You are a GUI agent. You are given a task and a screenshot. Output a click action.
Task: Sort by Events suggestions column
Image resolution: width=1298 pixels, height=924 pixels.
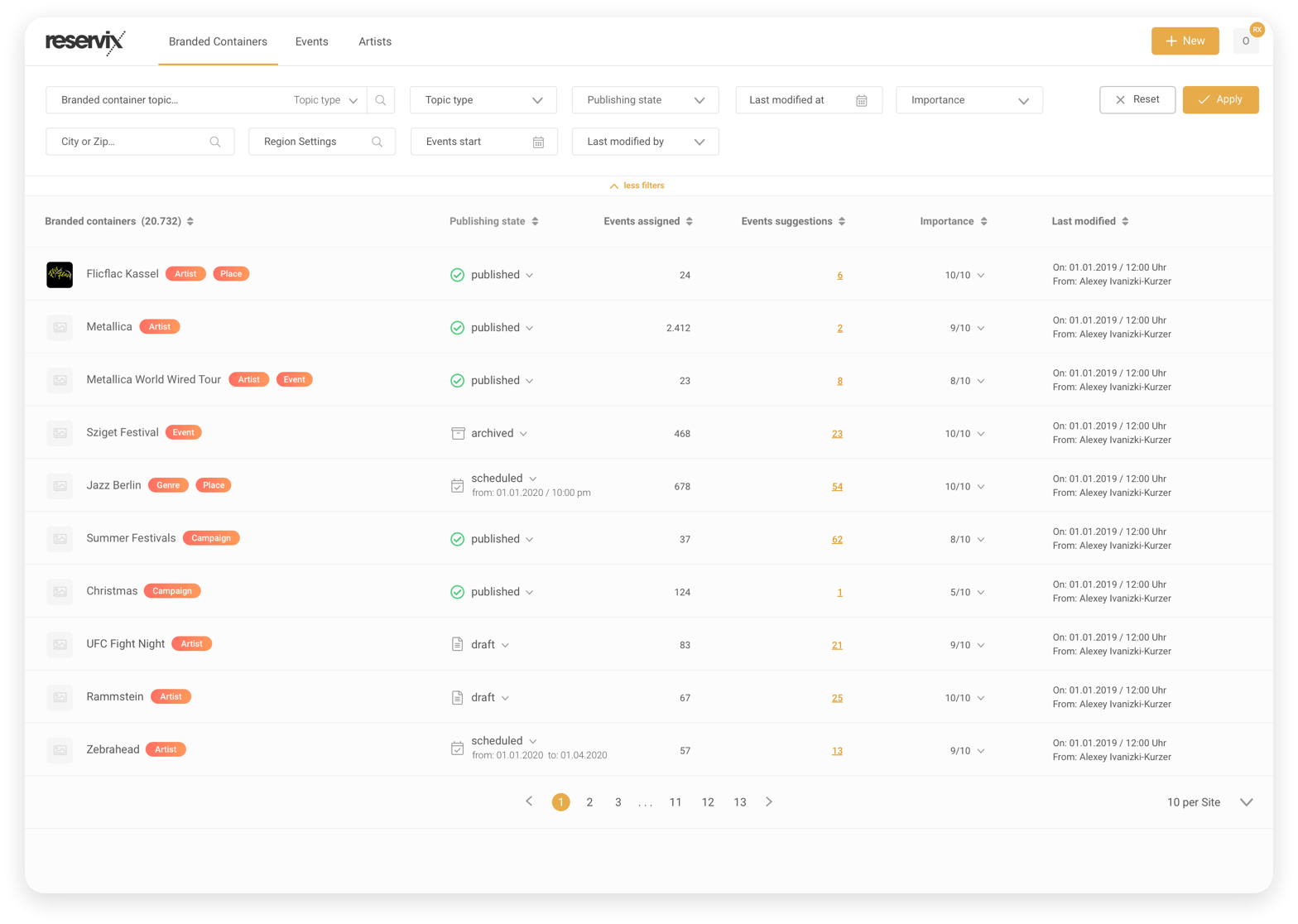point(842,221)
